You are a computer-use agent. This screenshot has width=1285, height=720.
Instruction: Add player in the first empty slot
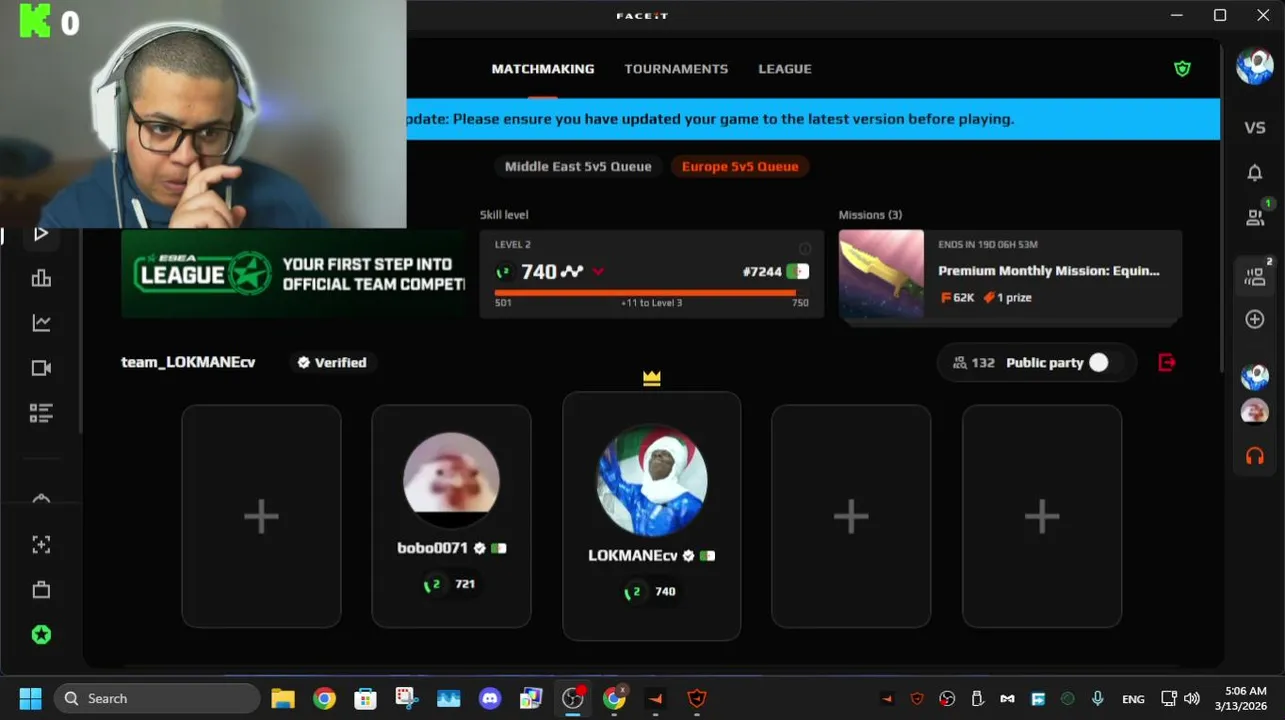click(261, 516)
